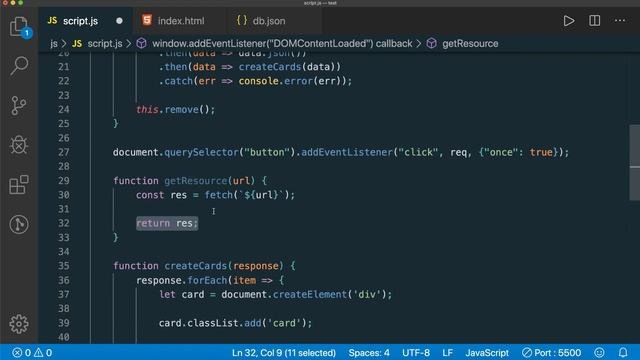
Task: Open the Explorer view in activity bar
Action: pyautogui.click(x=19, y=27)
